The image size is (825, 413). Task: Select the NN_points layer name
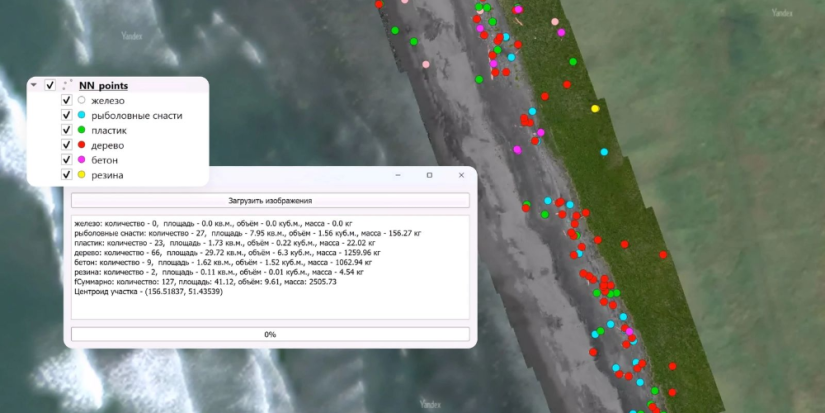(x=103, y=85)
